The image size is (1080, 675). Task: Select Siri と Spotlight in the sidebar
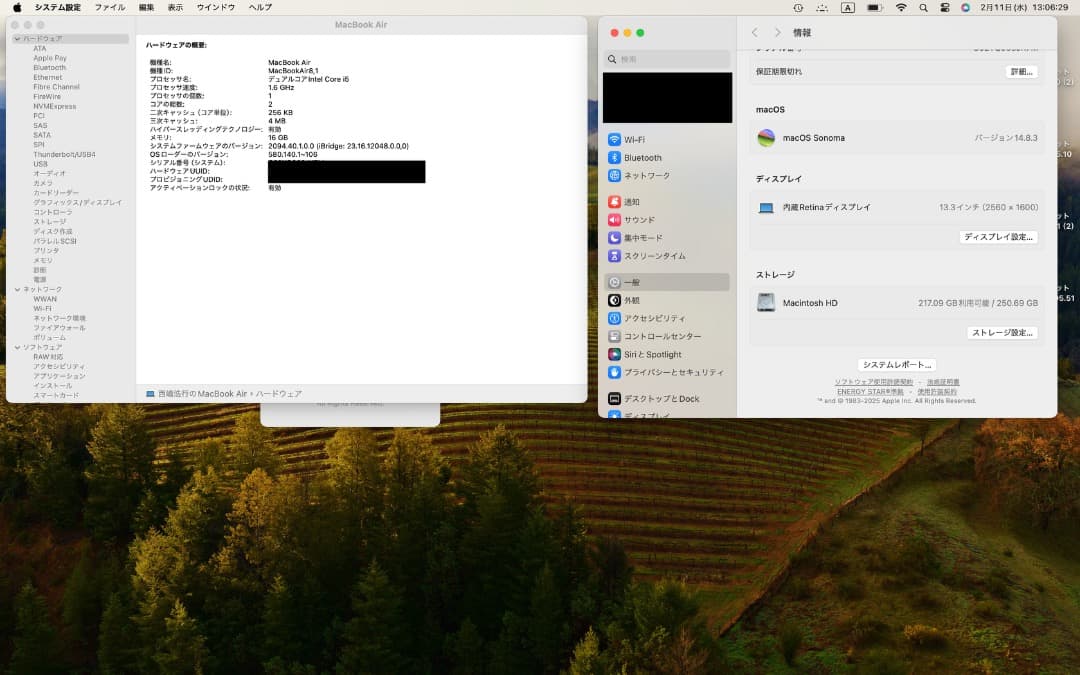(652, 355)
